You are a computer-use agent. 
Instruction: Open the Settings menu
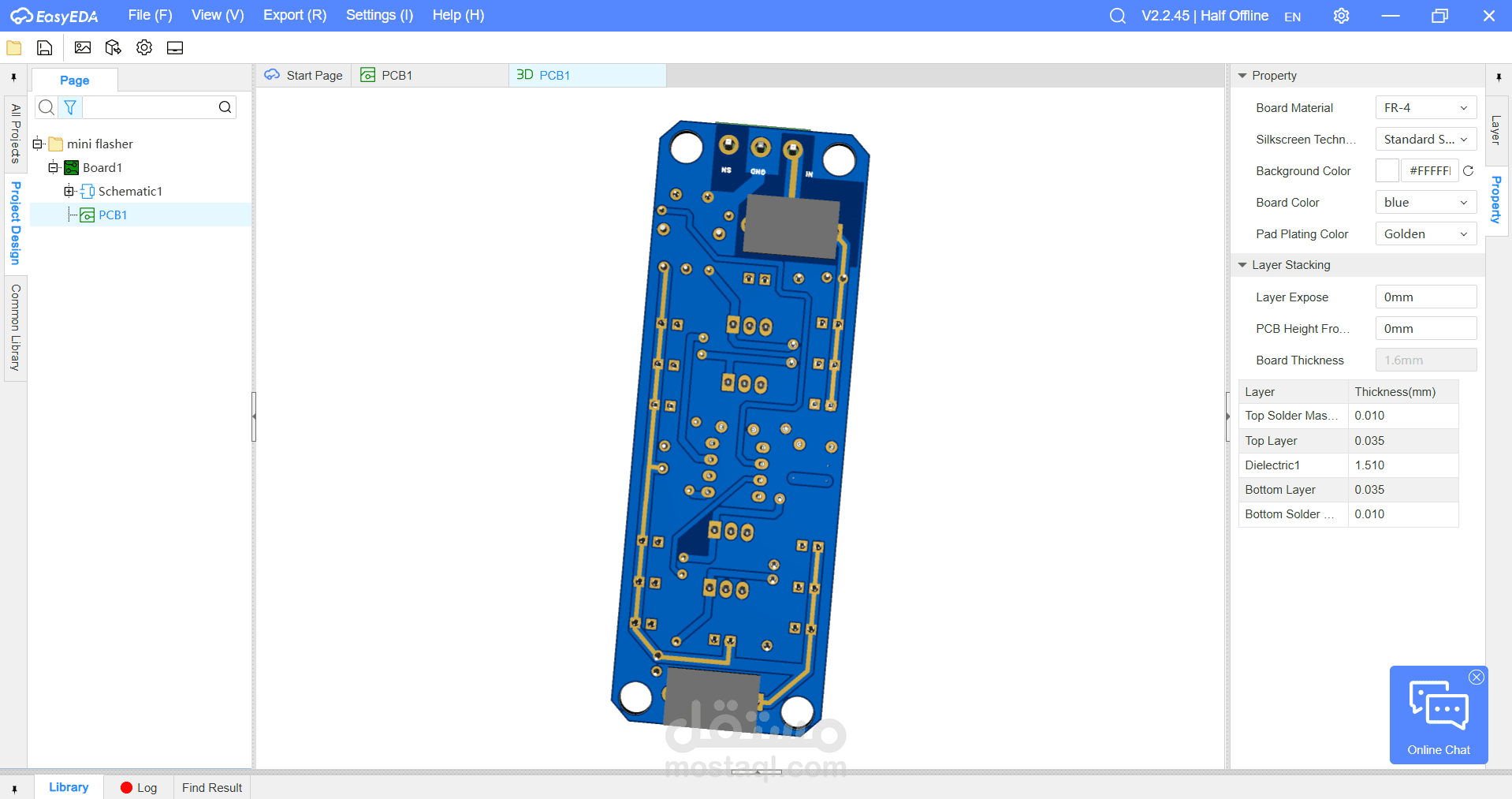[379, 15]
